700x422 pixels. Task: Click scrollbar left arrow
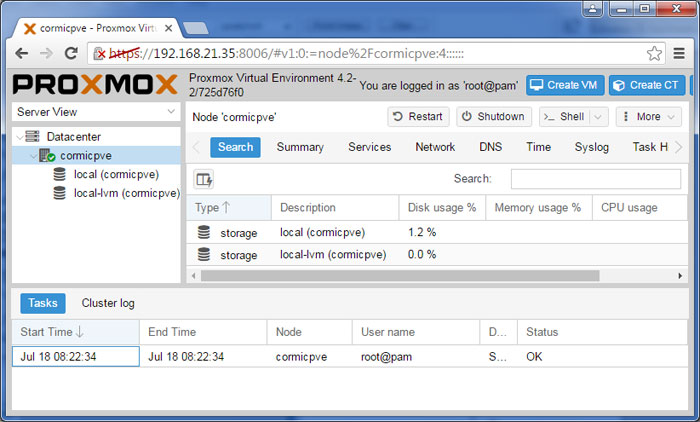click(193, 276)
